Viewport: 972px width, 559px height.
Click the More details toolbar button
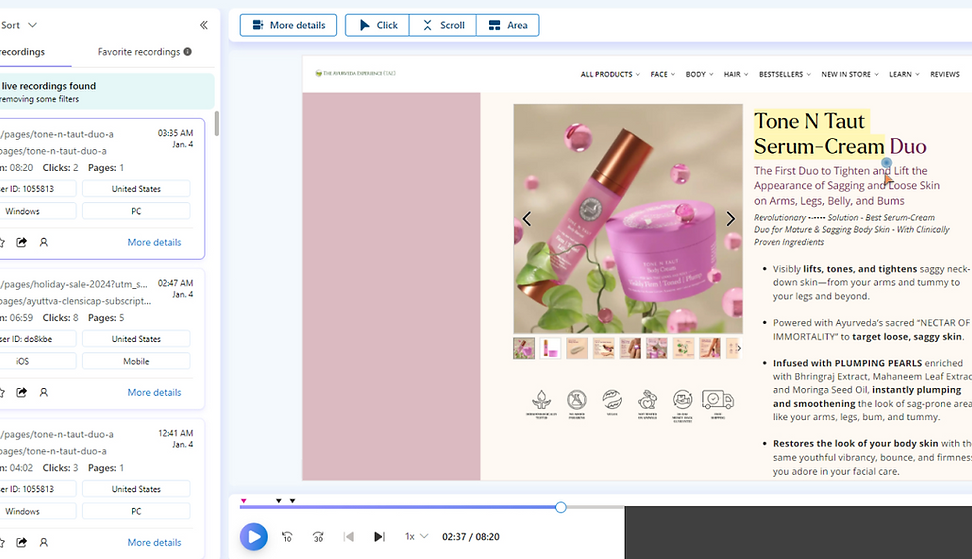point(288,25)
